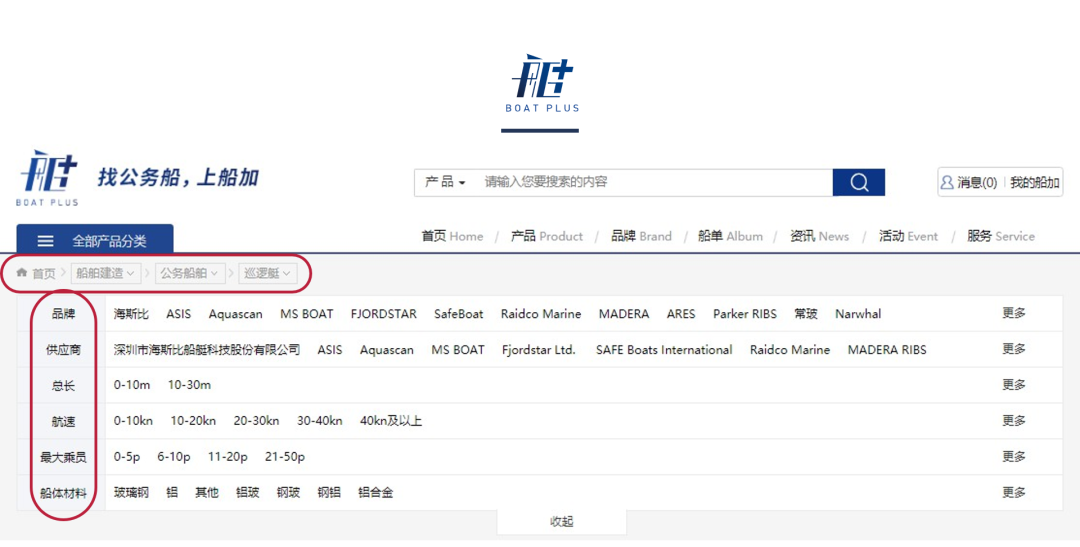Filter by brand Aquascan
This screenshot has width=1080, height=547.
pos(236,313)
